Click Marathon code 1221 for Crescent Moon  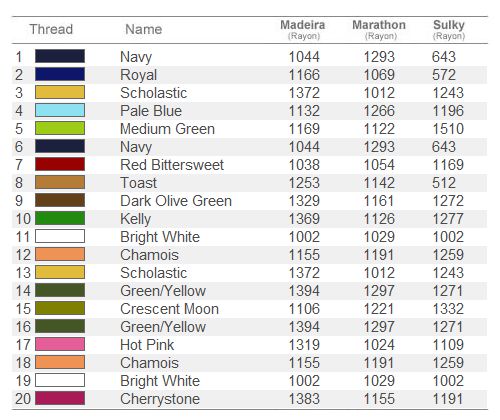pos(379,309)
